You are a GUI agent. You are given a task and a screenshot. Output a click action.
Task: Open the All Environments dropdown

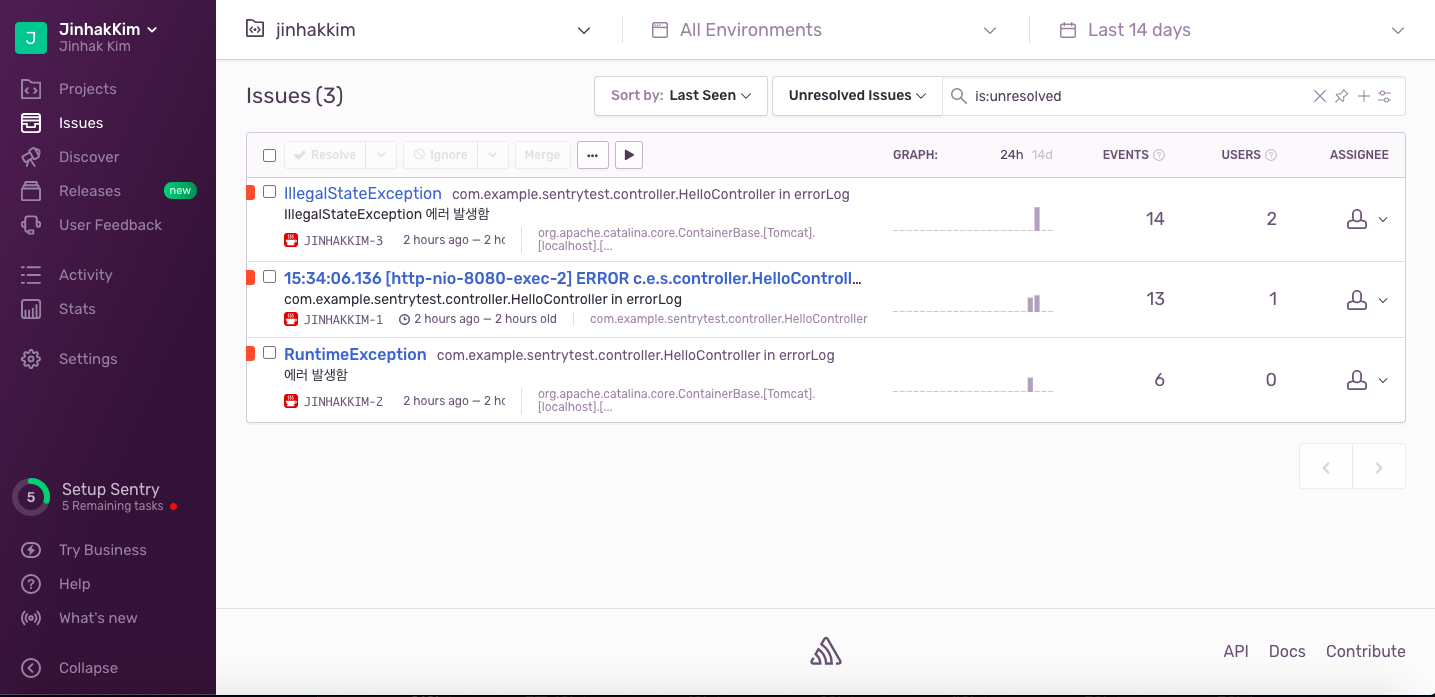coord(825,30)
